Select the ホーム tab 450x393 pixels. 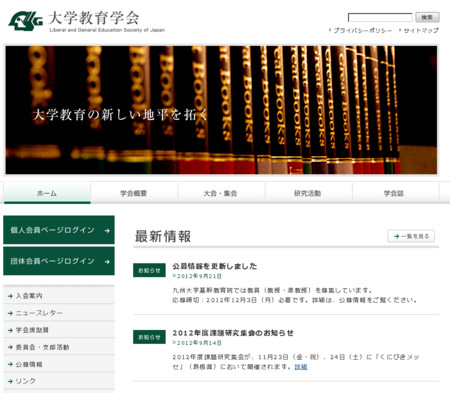[x=47, y=193]
